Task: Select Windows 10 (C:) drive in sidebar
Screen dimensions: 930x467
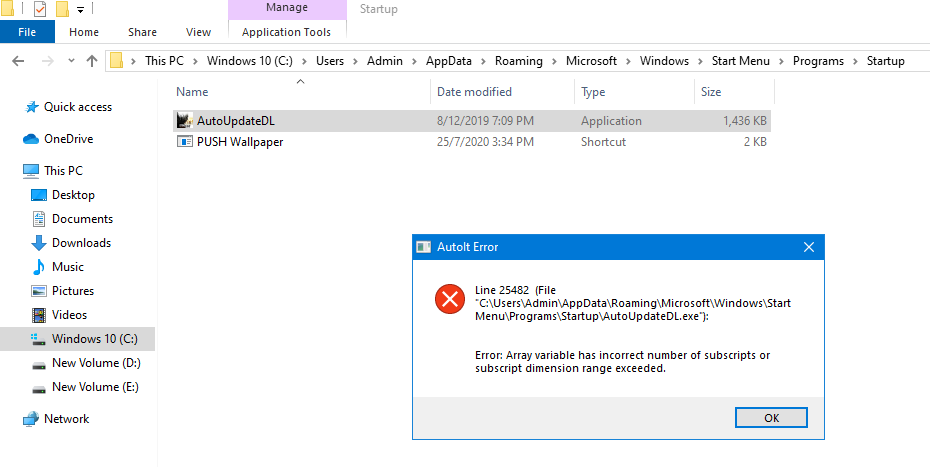Action: 77,339
